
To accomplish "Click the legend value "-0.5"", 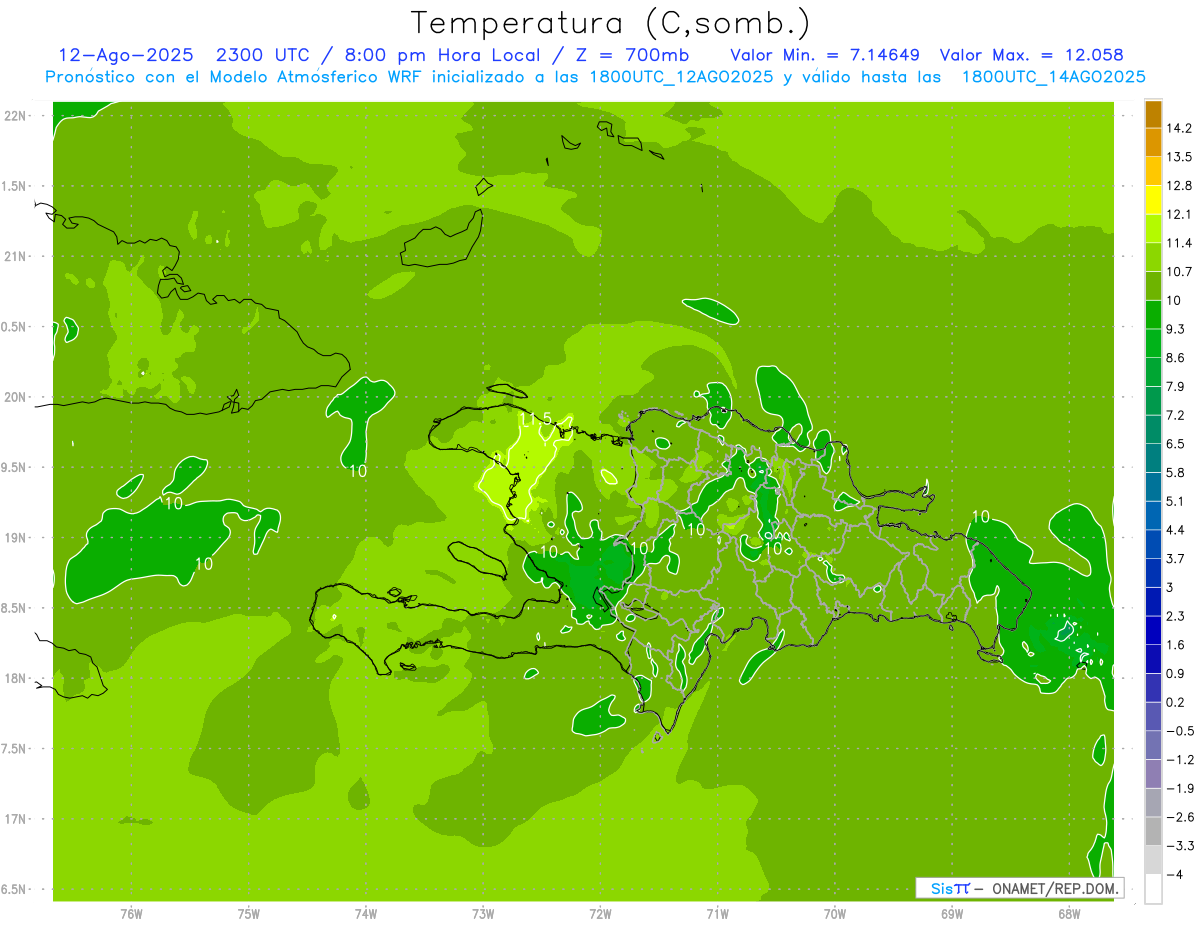I will click(1180, 731).
